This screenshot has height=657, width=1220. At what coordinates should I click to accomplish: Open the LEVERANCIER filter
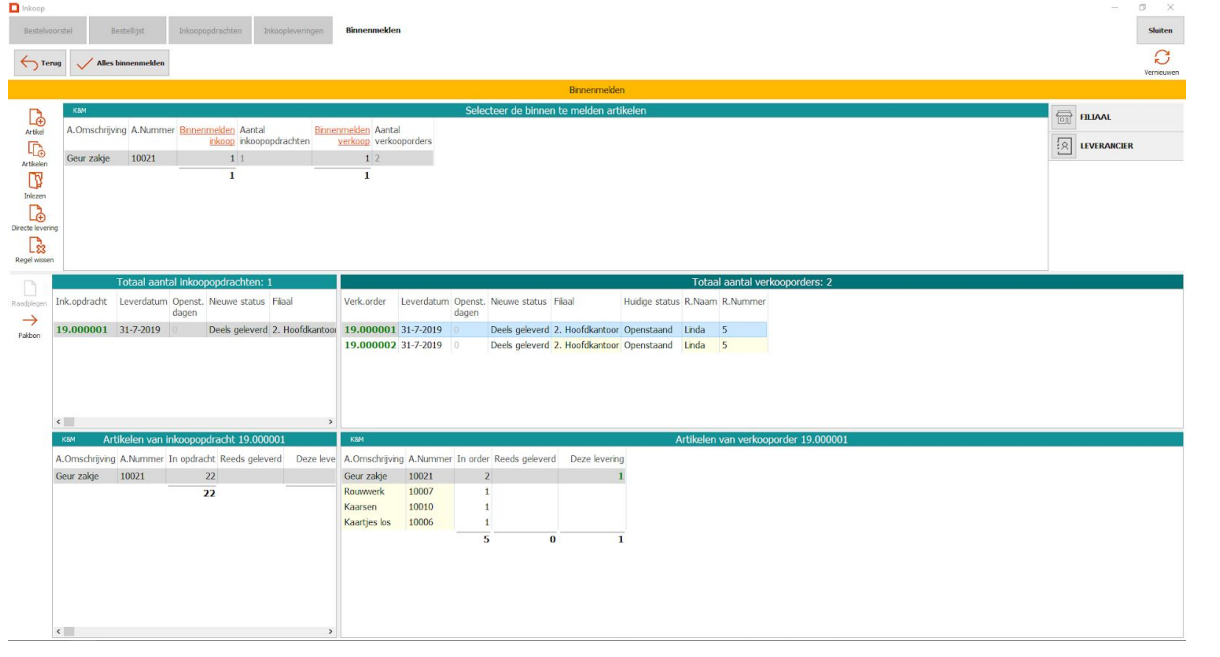pos(1116,146)
